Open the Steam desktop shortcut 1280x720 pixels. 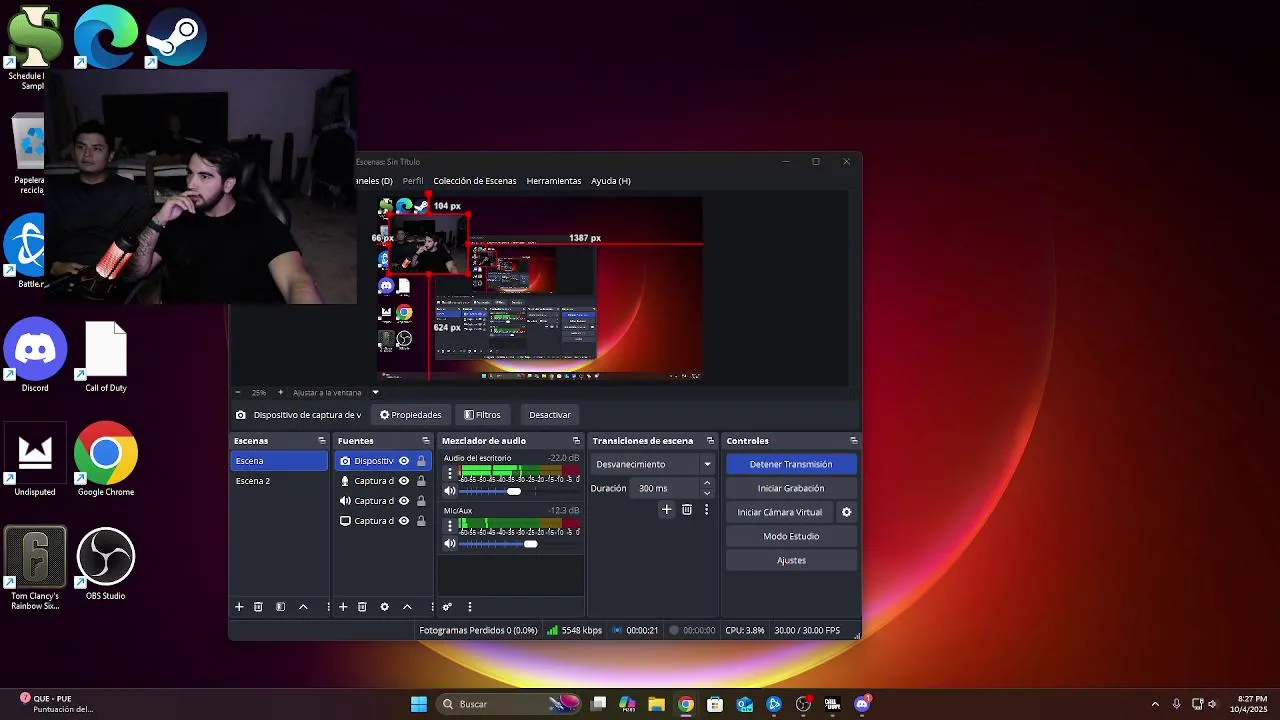pos(176,36)
